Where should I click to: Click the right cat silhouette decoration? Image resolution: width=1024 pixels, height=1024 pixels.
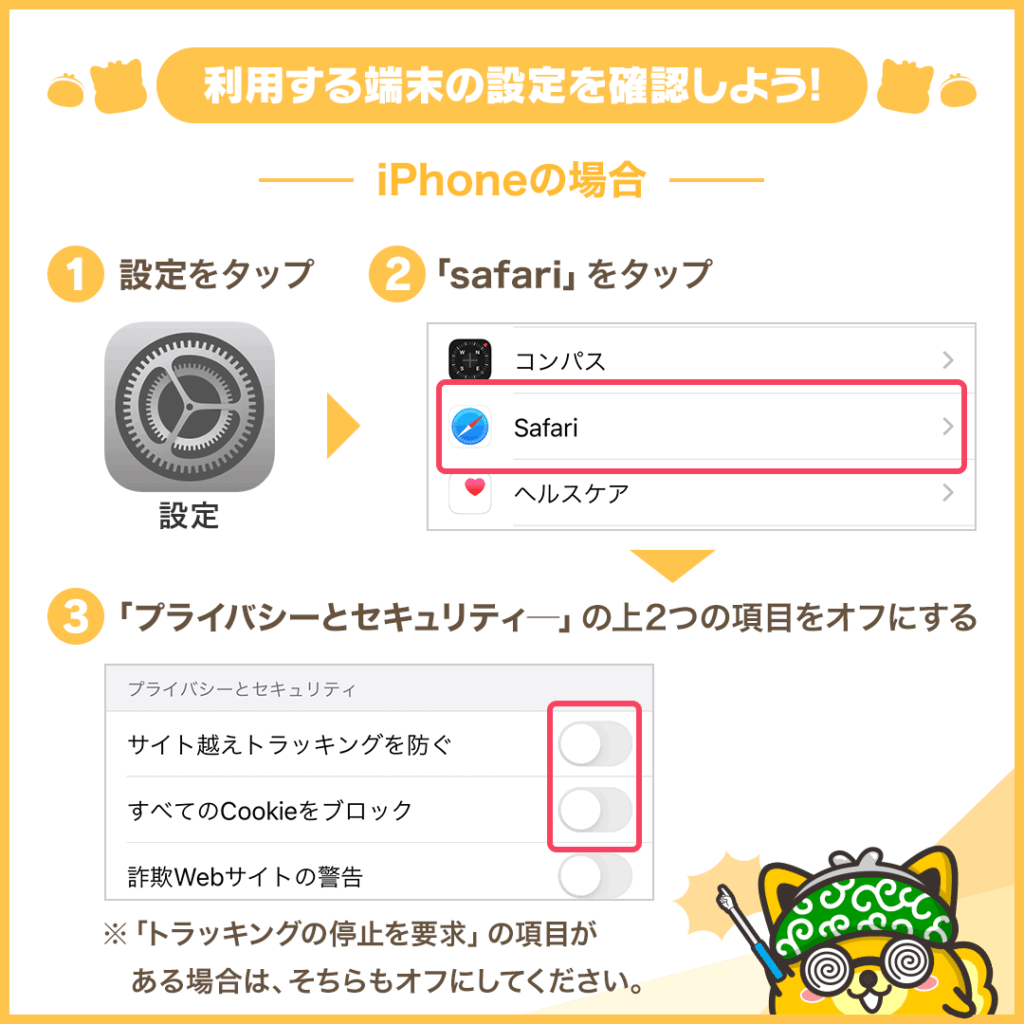905,86
